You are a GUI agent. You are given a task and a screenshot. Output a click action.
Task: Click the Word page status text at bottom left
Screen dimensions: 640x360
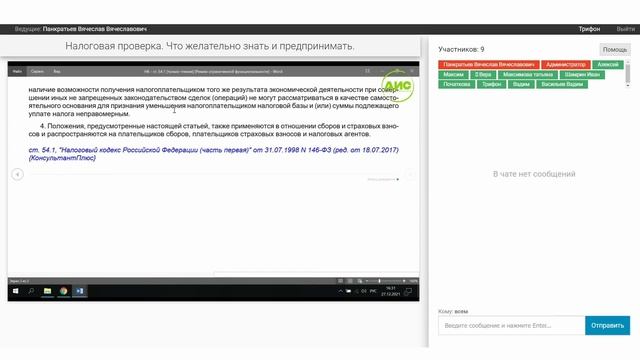(x=19, y=281)
